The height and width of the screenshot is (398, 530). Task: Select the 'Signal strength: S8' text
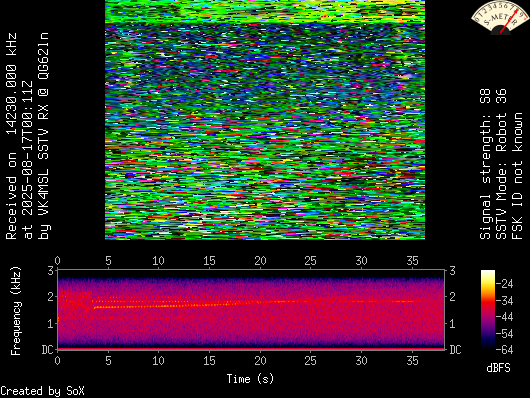point(484,164)
